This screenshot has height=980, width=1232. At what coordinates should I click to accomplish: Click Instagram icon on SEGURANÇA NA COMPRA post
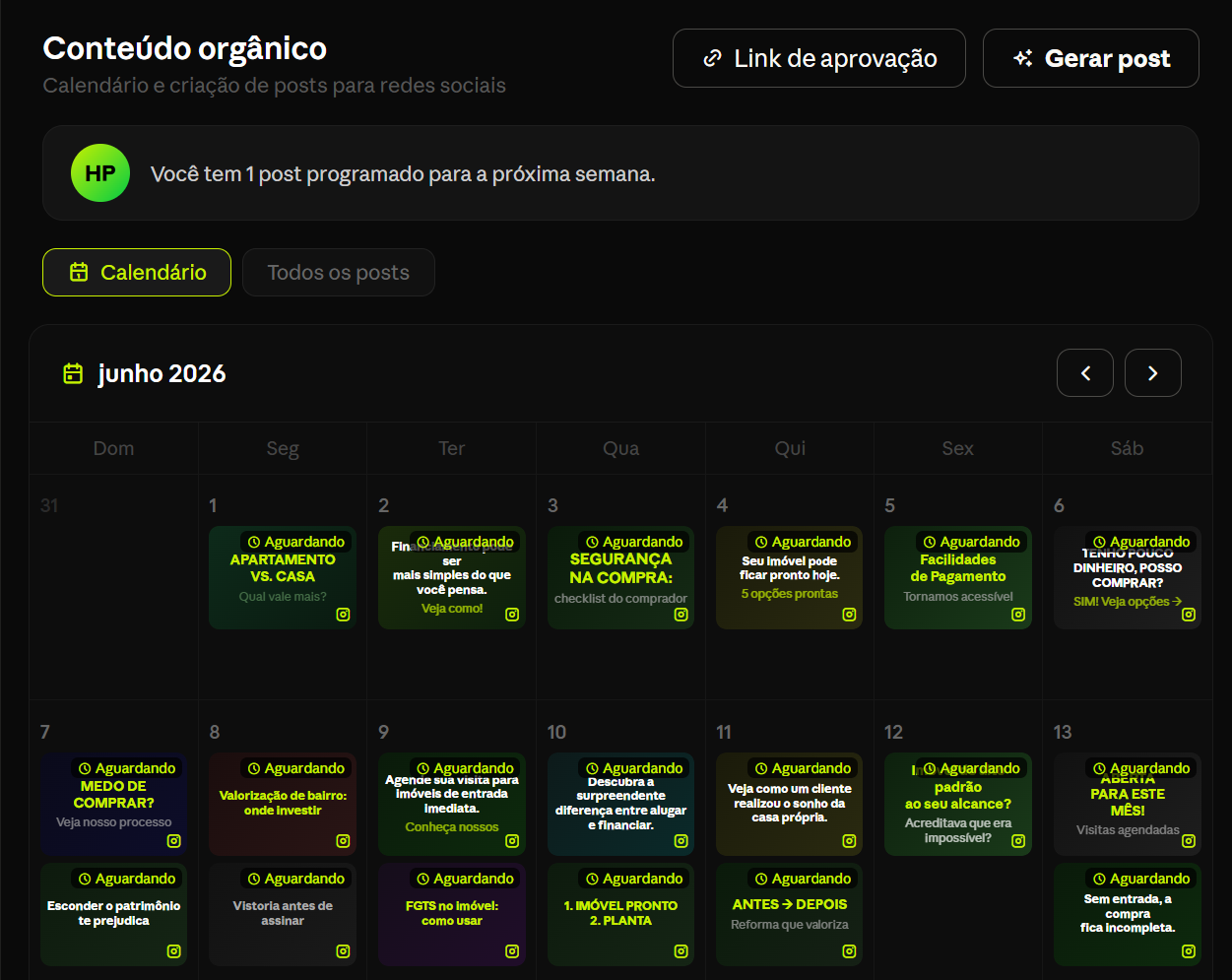681,615
